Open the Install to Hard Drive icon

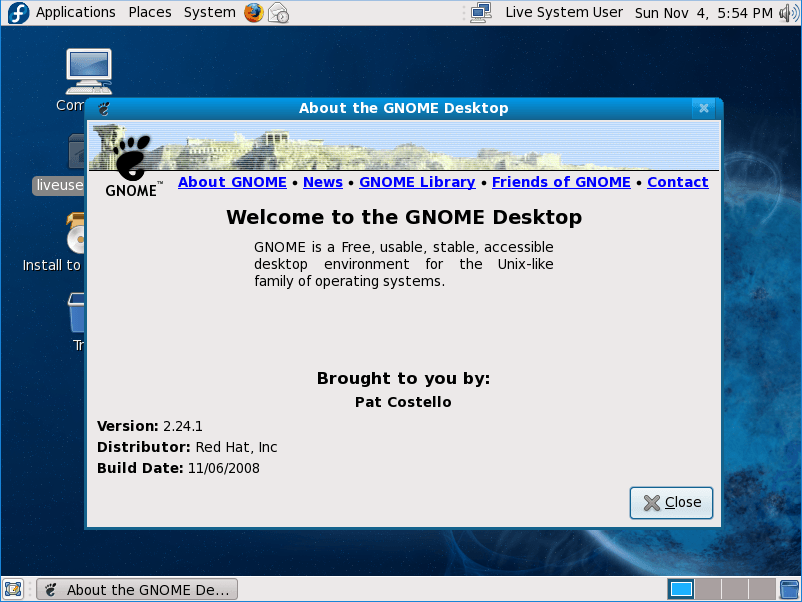pyautogui.click(x=75, y=233)
